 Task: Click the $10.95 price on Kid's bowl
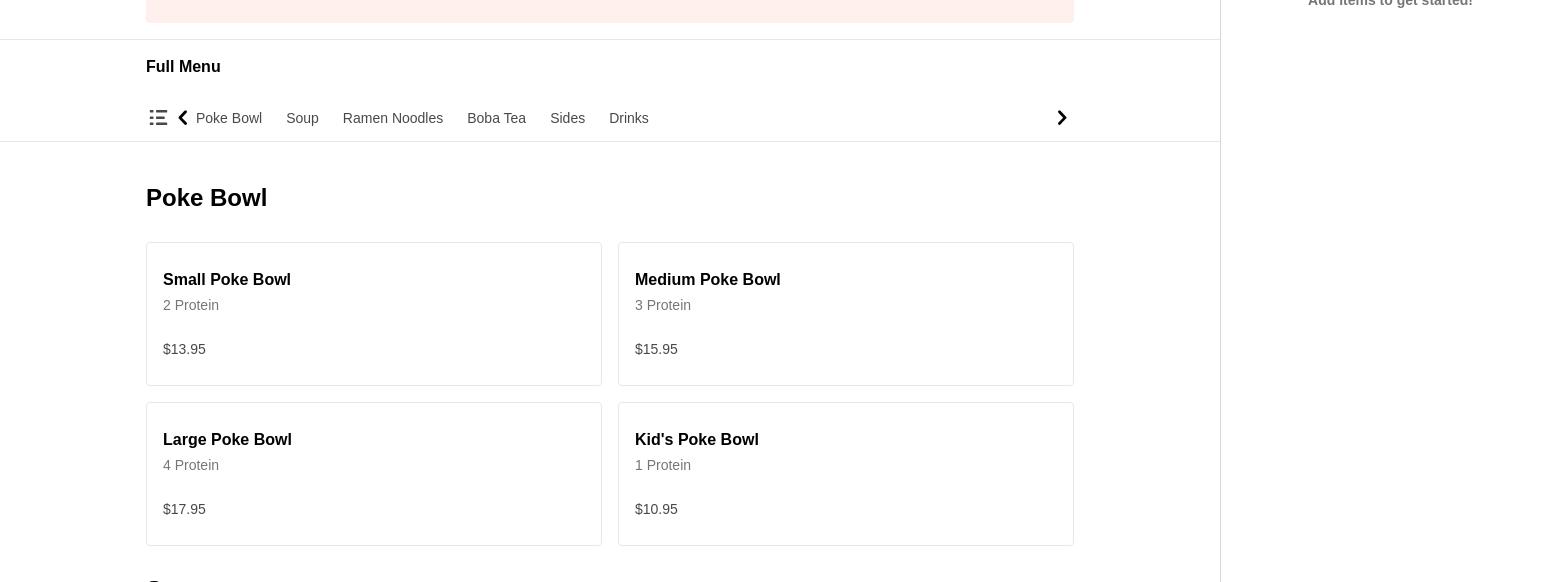pyautogui.click(x=656, y=509)
